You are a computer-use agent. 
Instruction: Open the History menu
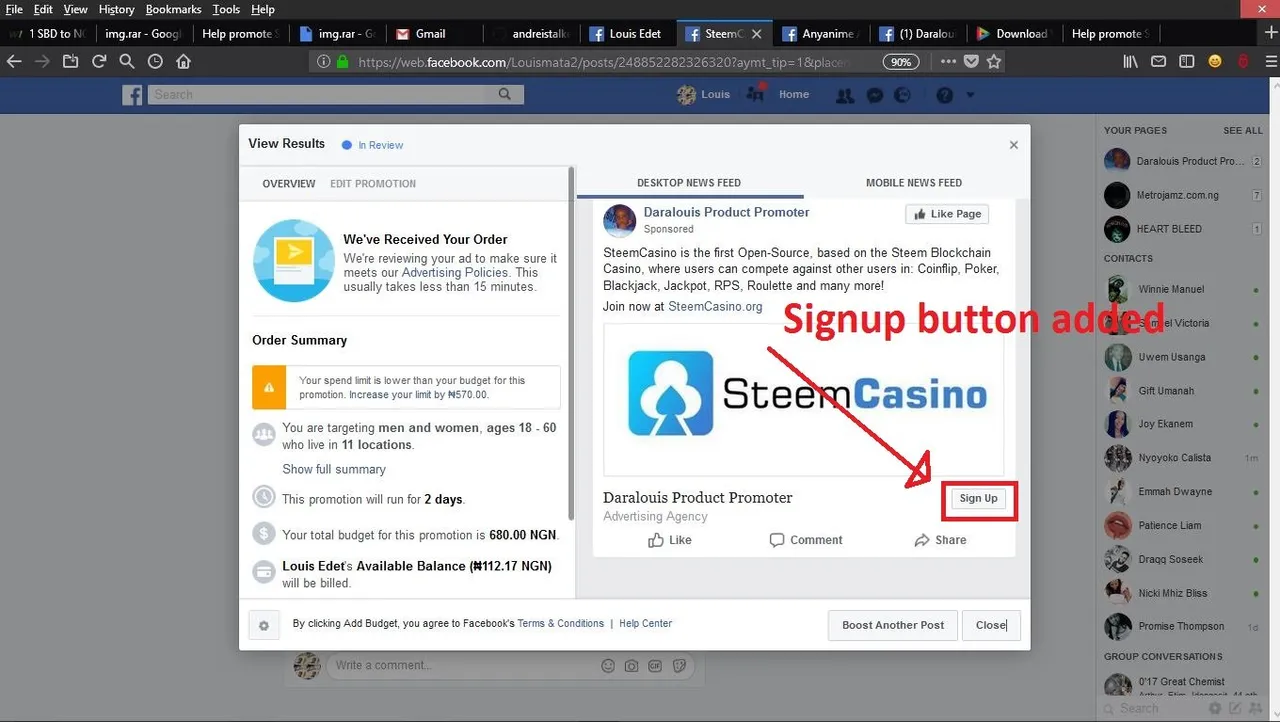116,9
